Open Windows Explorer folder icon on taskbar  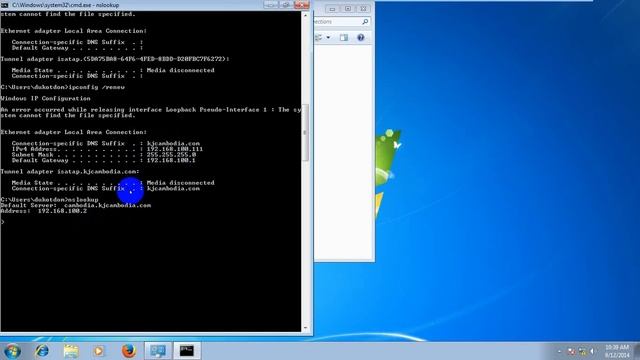(x=71, y=351)
